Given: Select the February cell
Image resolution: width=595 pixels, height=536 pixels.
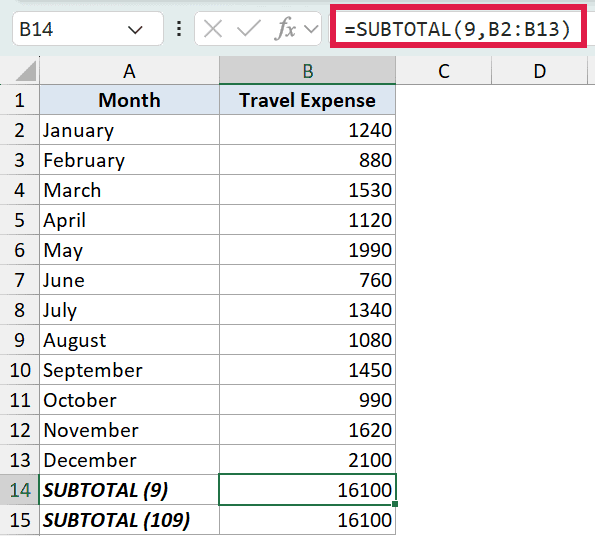Looking at the screenshot, I should [129, 160].
